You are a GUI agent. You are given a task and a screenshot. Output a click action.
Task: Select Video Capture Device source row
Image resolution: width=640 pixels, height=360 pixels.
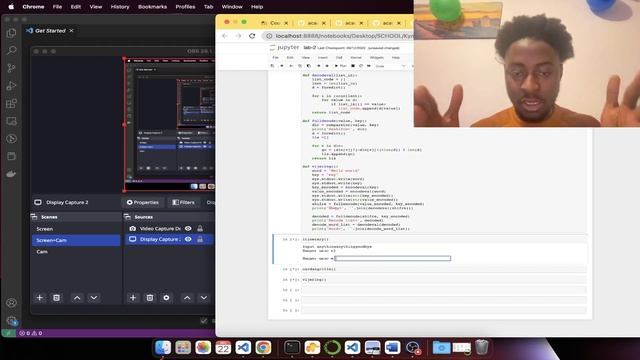pos(169,229)
